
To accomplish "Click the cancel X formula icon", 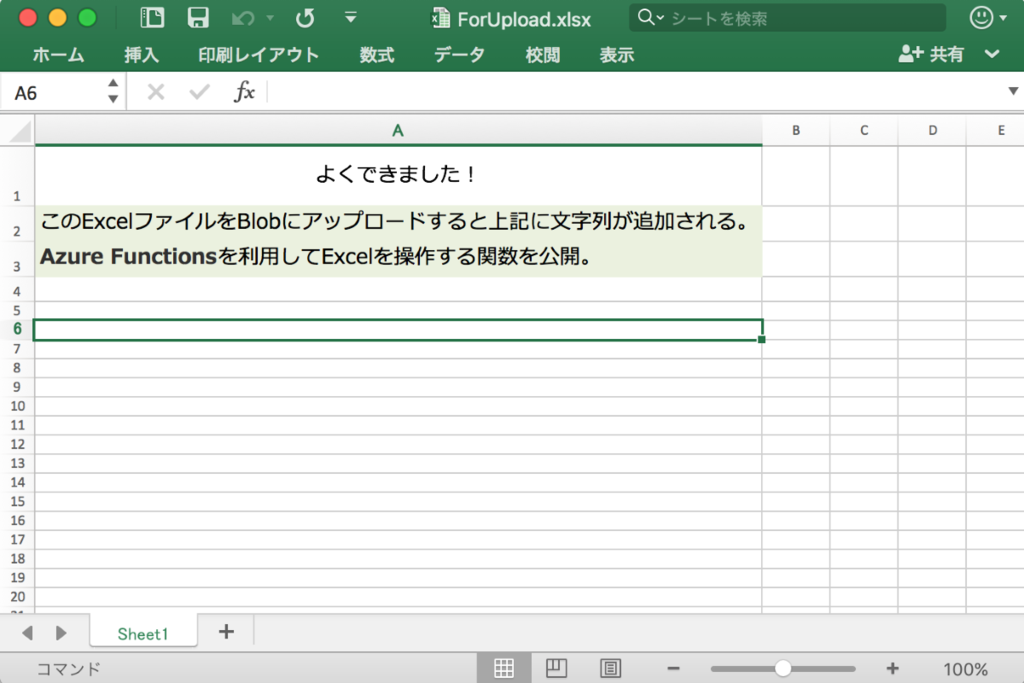I will pyautogui.click(x=155, y=92).
